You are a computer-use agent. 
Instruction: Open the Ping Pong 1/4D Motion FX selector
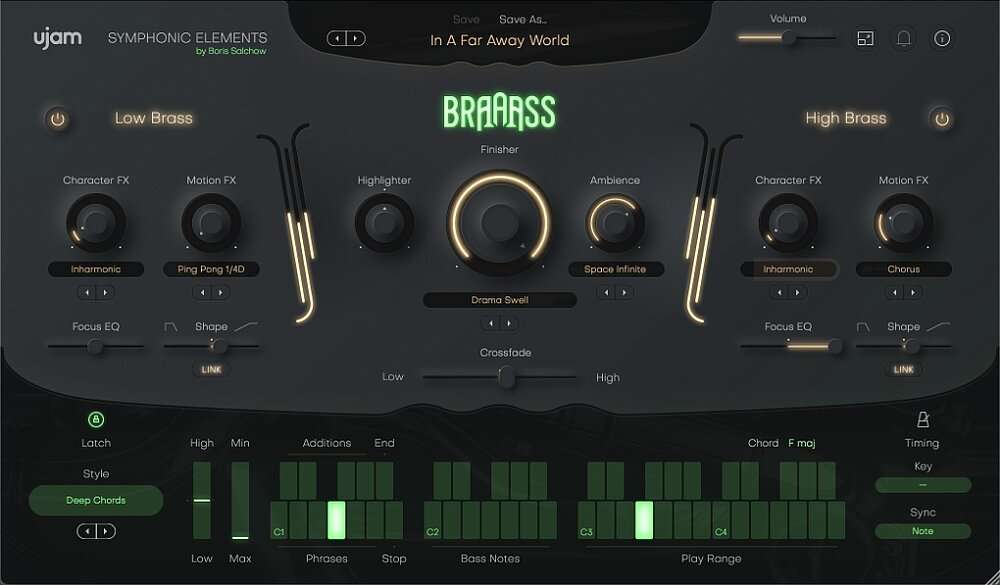[211, 268]
